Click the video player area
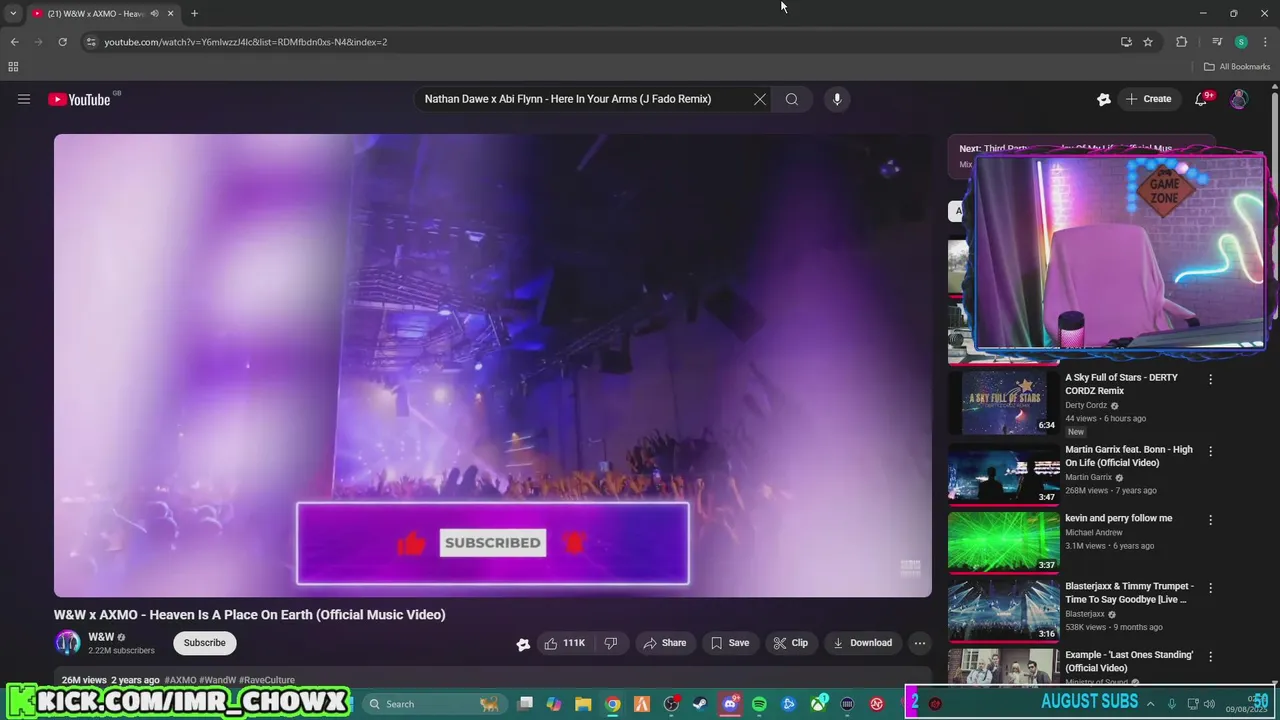The image size is (1280, 720). click(x=492, y=365)
